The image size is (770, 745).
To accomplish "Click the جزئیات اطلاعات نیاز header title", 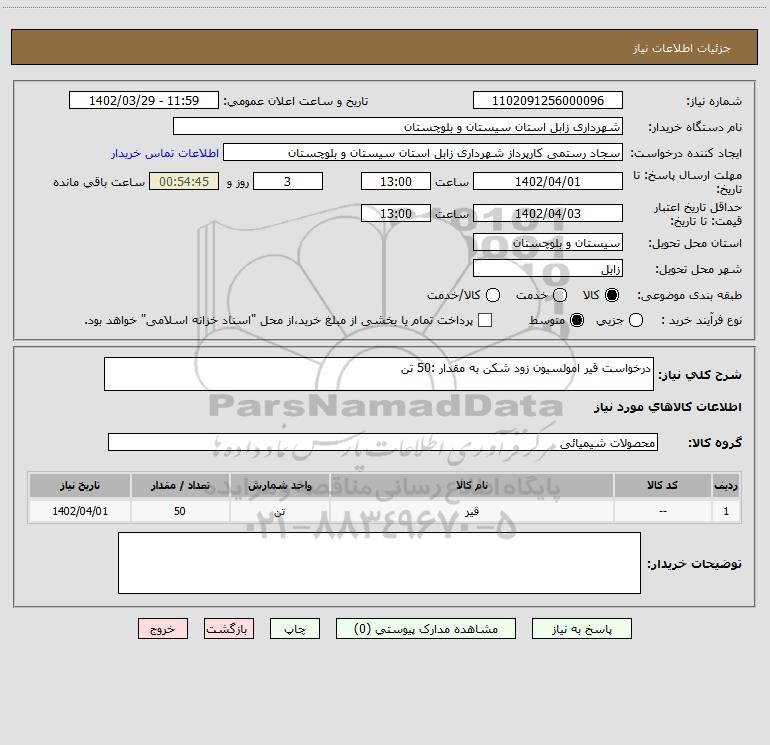I will pos(682,48).
